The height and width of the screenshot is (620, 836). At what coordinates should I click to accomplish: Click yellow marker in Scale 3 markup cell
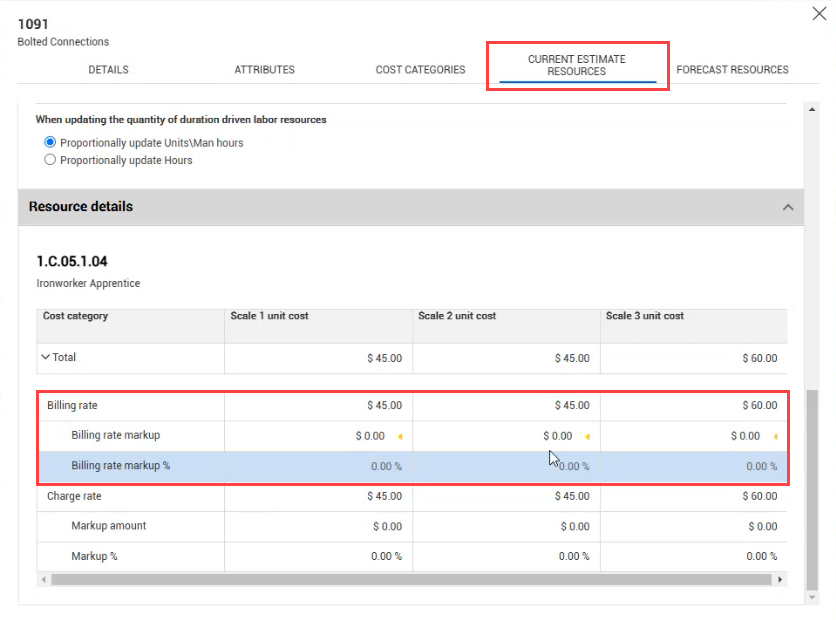point(775,436)
